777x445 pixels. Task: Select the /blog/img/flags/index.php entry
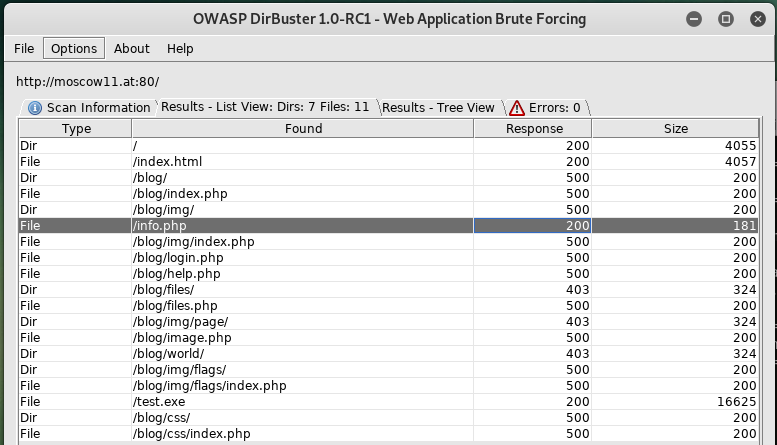(x=389, y=386)
